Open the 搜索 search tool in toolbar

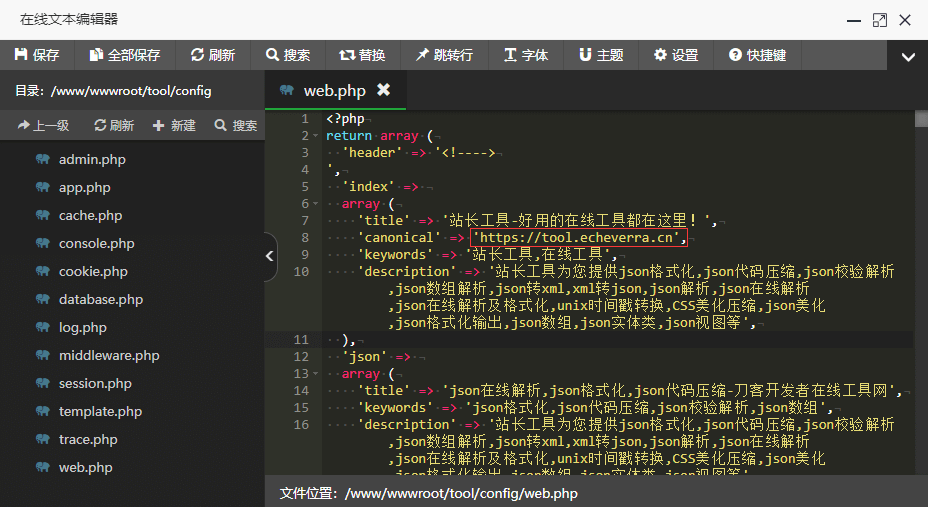[x=288, y=55]
